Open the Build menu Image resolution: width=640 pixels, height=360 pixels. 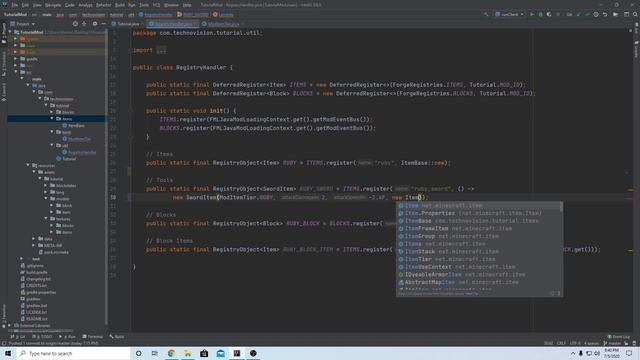point(120,5)
